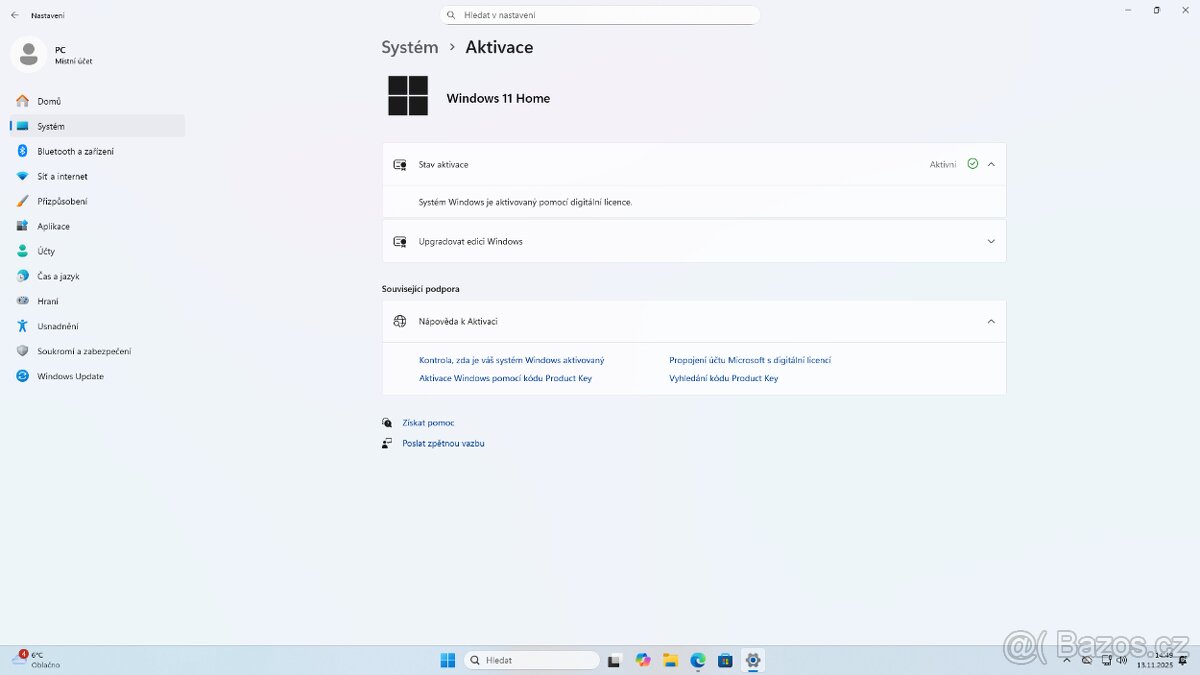Collapse Nápověda k Aktivaci section
Viewport: 1200px width, 675px height.
coord(991,321)
